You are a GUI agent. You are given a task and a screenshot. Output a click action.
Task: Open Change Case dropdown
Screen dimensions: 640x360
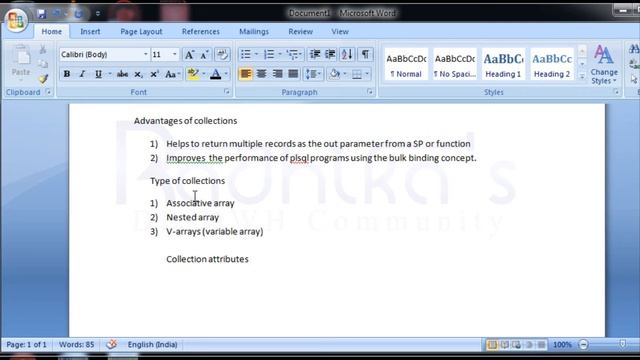click(x=173, y=74)
